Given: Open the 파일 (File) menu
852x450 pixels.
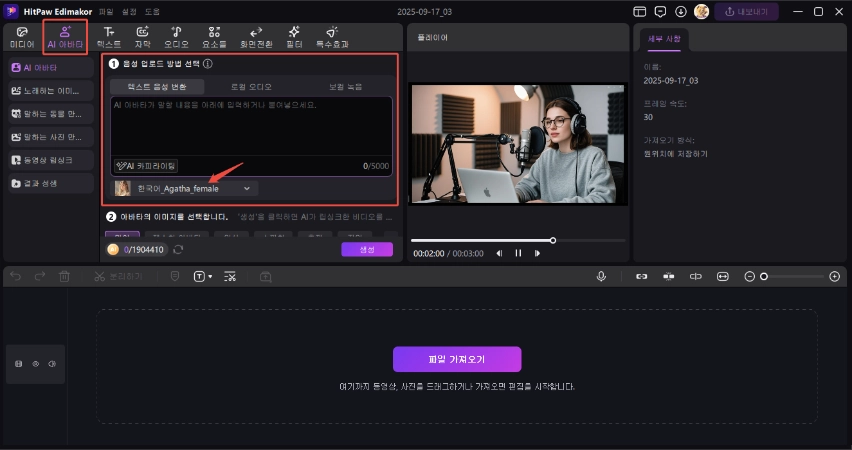Looking at the screenshot, I should [x=105, y=11].
